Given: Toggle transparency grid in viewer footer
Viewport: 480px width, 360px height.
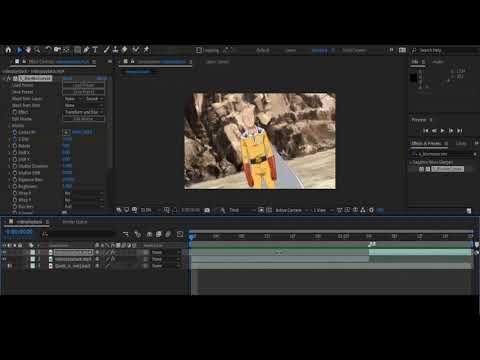Looking at the screenshot, I should pos(269,210).
